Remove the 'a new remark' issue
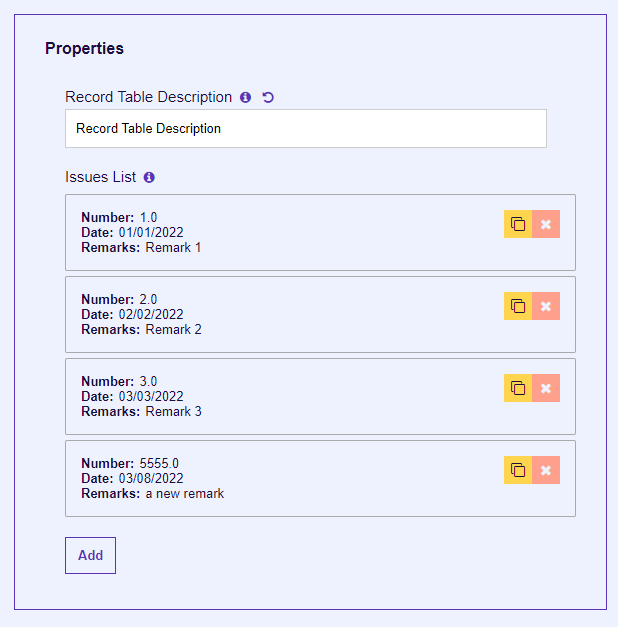Viewport: 618px width, 627px height. pos(546,470)
